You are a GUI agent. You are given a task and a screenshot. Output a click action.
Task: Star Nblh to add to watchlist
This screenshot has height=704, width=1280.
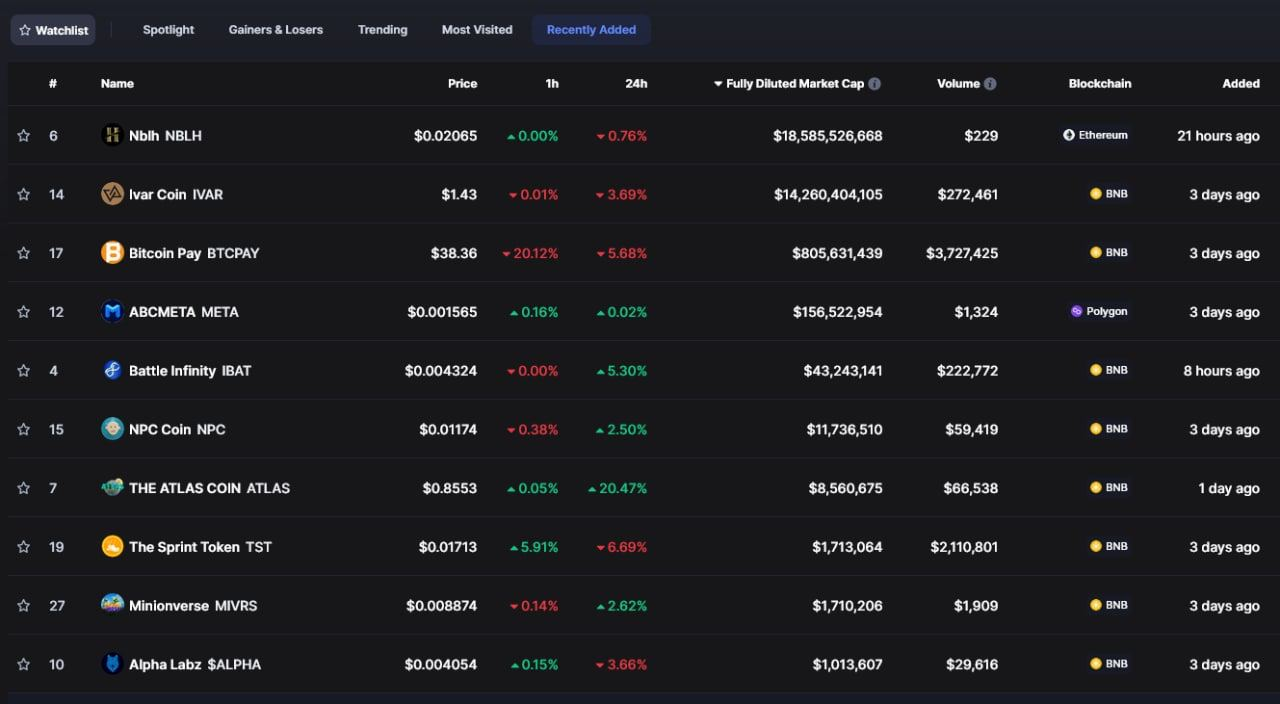24,136
